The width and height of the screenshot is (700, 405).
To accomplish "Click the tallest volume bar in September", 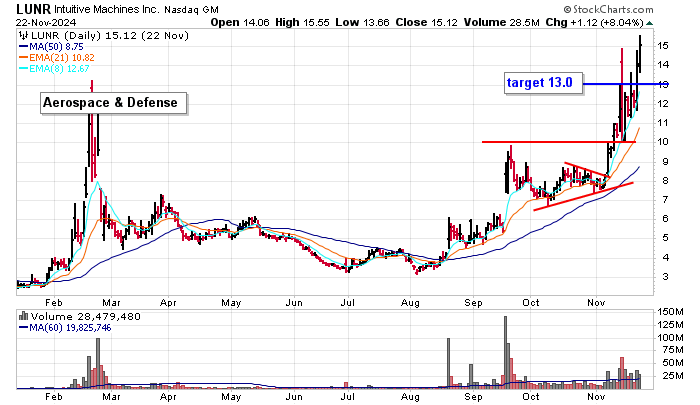I will pos(505,352).
